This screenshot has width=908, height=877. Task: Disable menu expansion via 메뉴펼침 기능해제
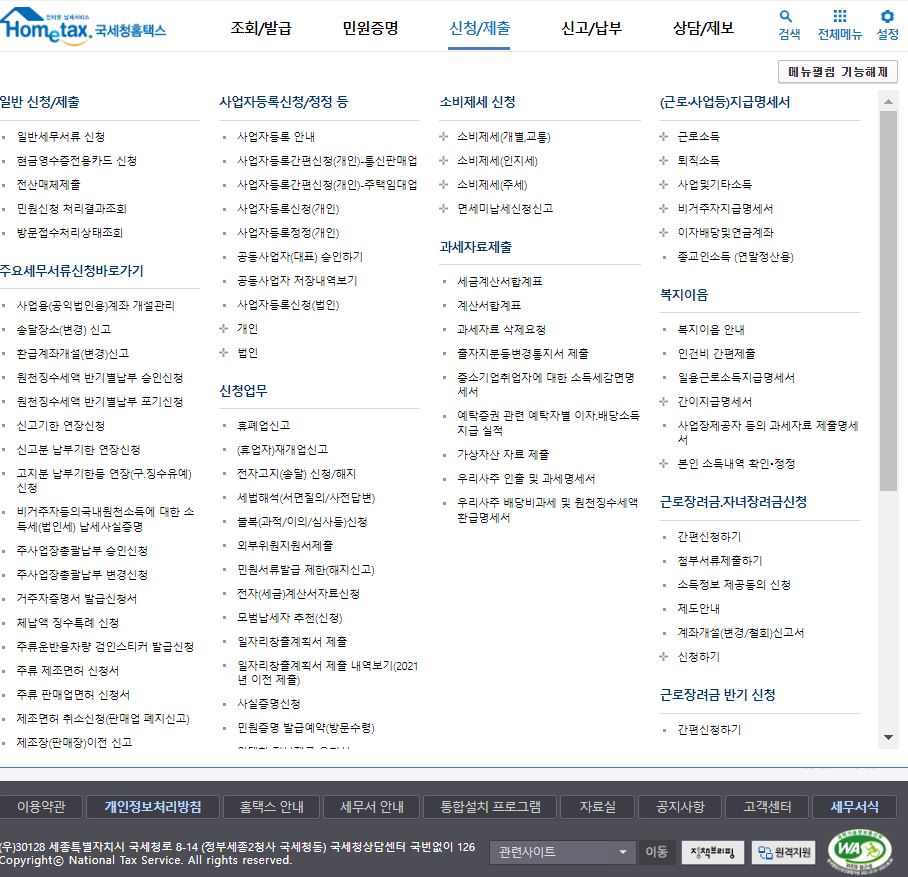839,72
